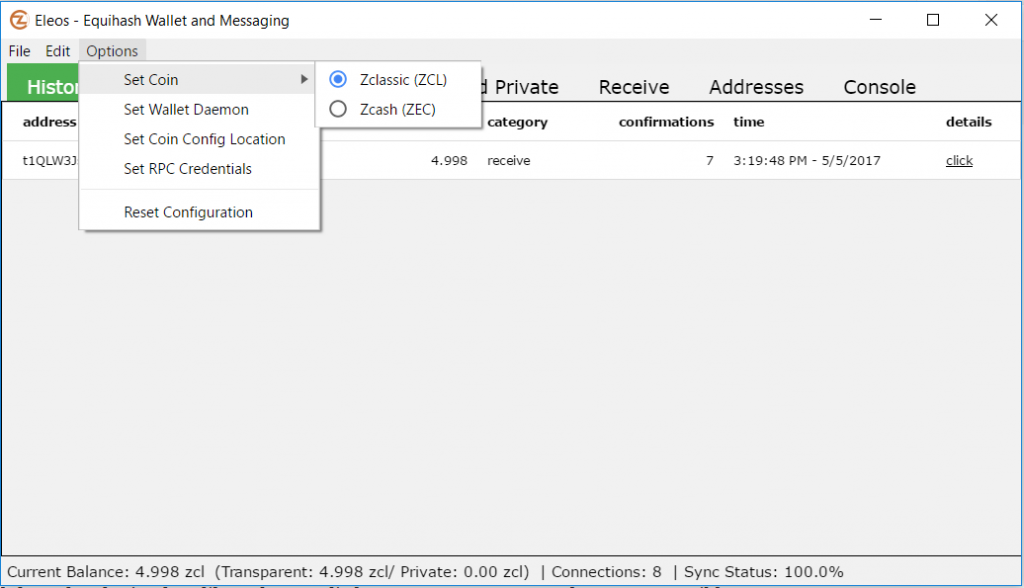This screenshot has width=1024, height=588.
Task: Expand the Set Coin submenu arrow
Action: point(304,79)
